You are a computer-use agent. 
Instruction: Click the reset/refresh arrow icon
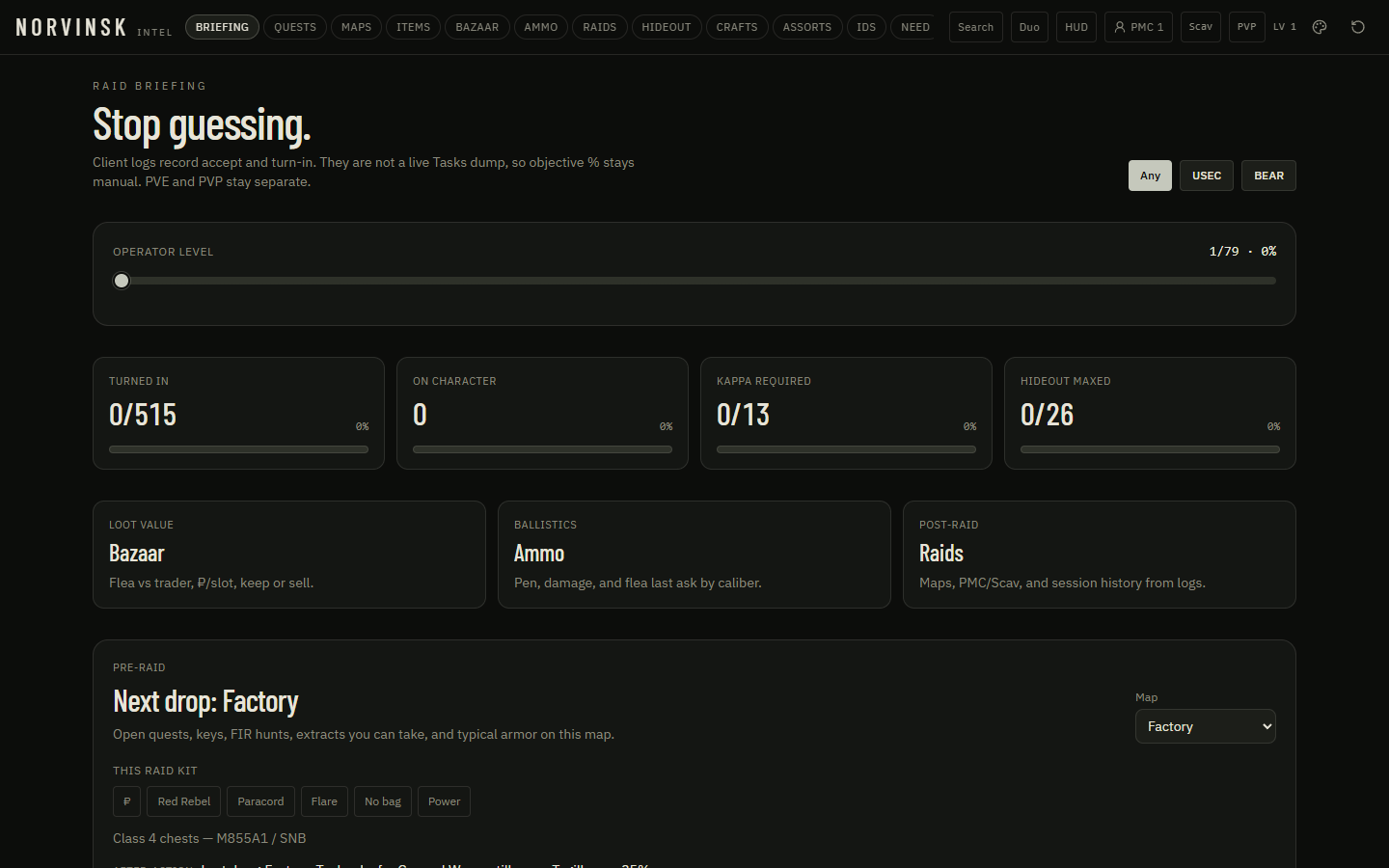click(x=1358, y=27)
